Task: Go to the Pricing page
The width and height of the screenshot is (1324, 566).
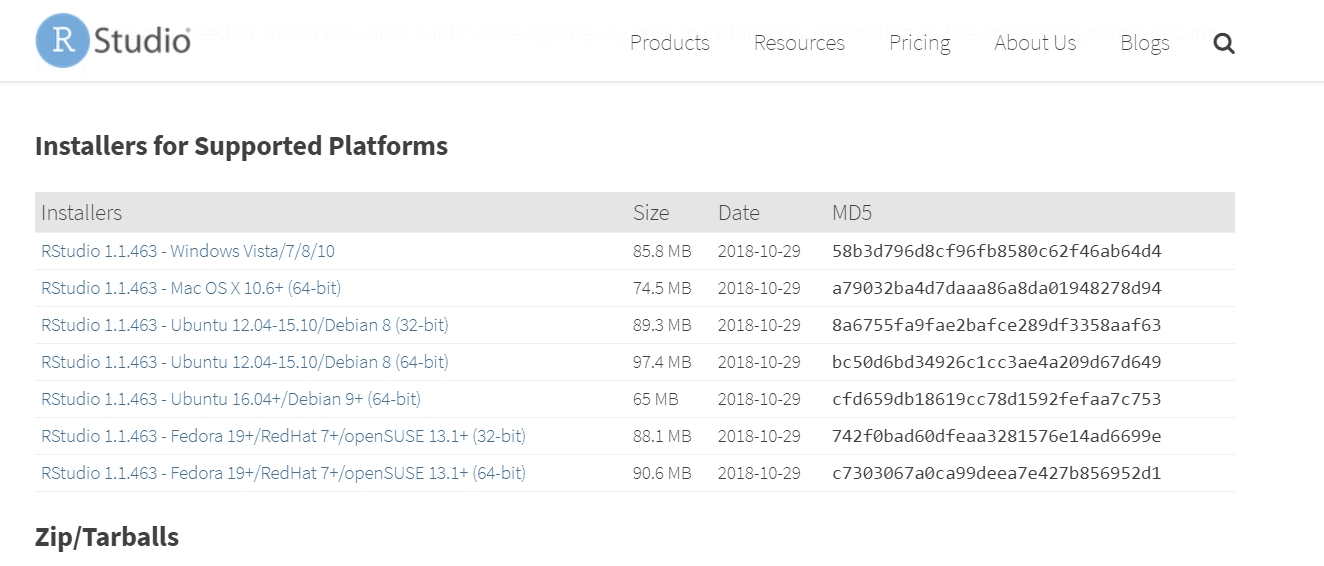Action: pyautogui.click(x=919, y=43)
